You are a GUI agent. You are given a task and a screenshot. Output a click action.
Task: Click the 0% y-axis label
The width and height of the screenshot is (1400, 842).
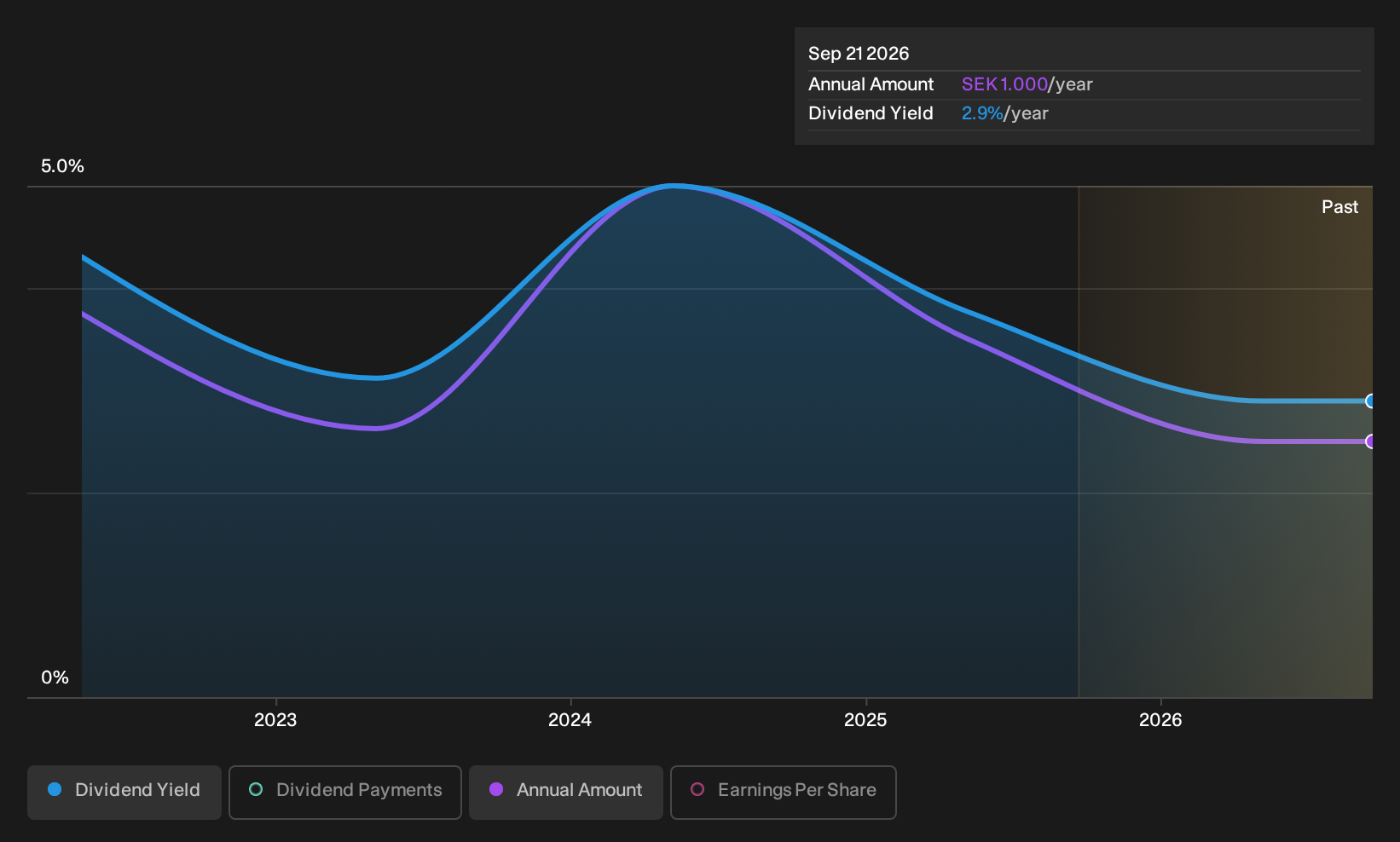pos(55,678)
